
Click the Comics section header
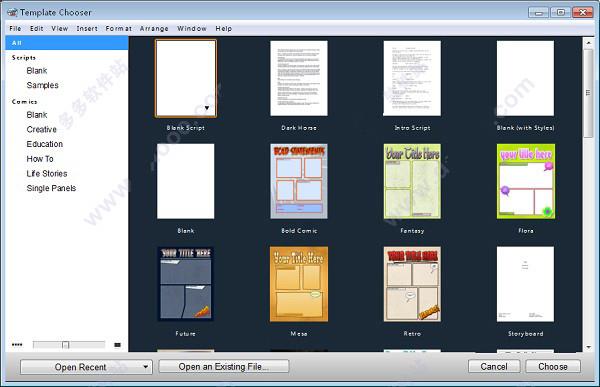pos(24,101)
